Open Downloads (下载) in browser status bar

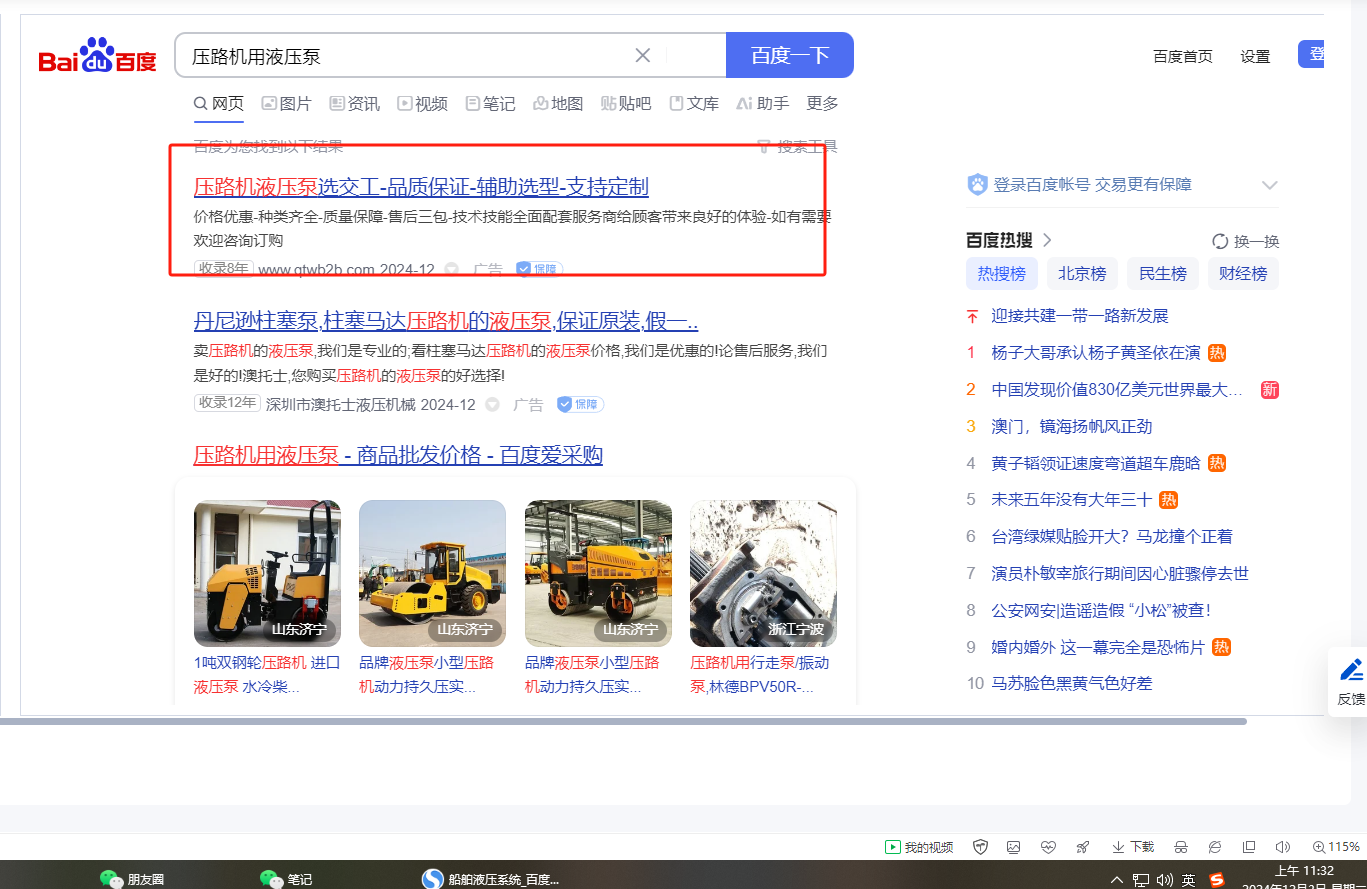point(1133,847)
